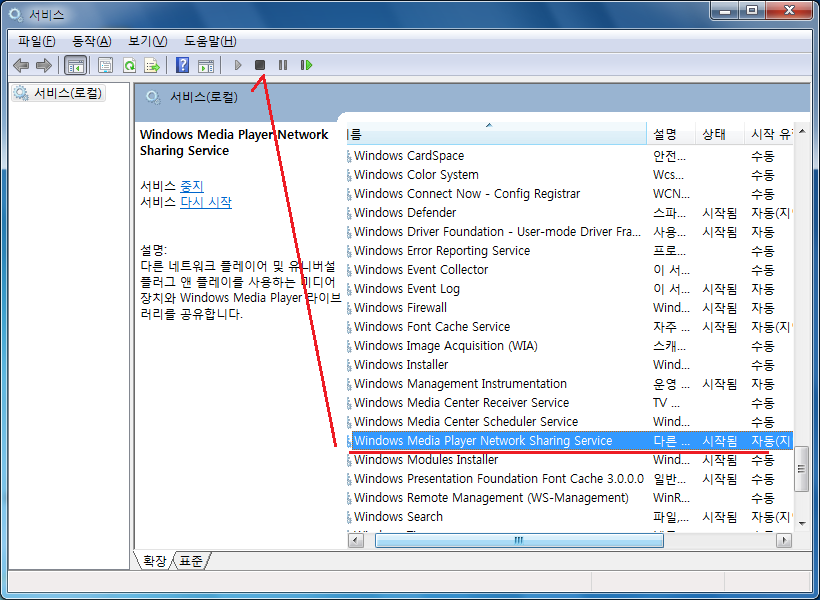Viewport: 820px width, 600px height.
Task: Click the Start Service play icon
Action: tap(238, 65)
